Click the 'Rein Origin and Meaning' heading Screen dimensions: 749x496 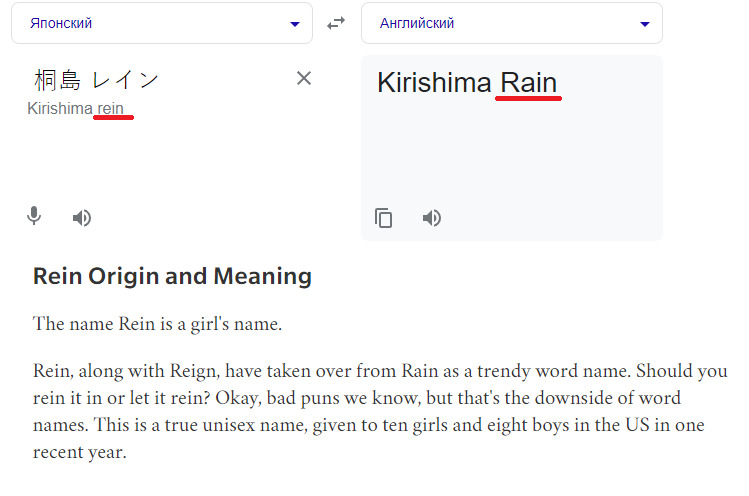[172, 276]
